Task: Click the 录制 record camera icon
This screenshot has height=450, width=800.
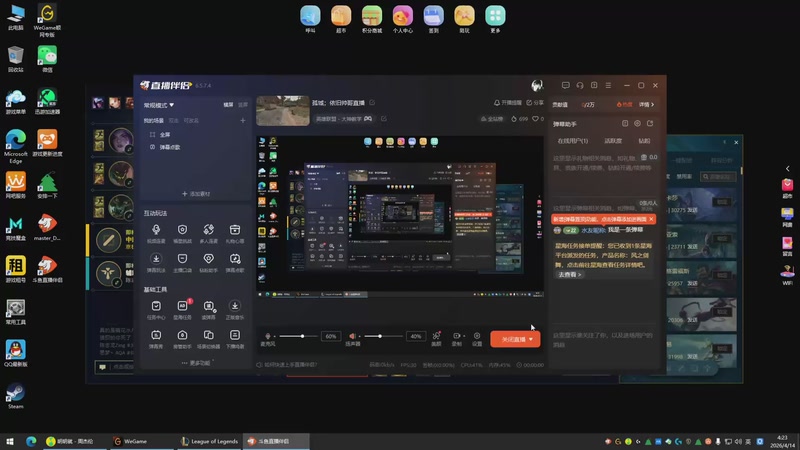Action: 456,338
